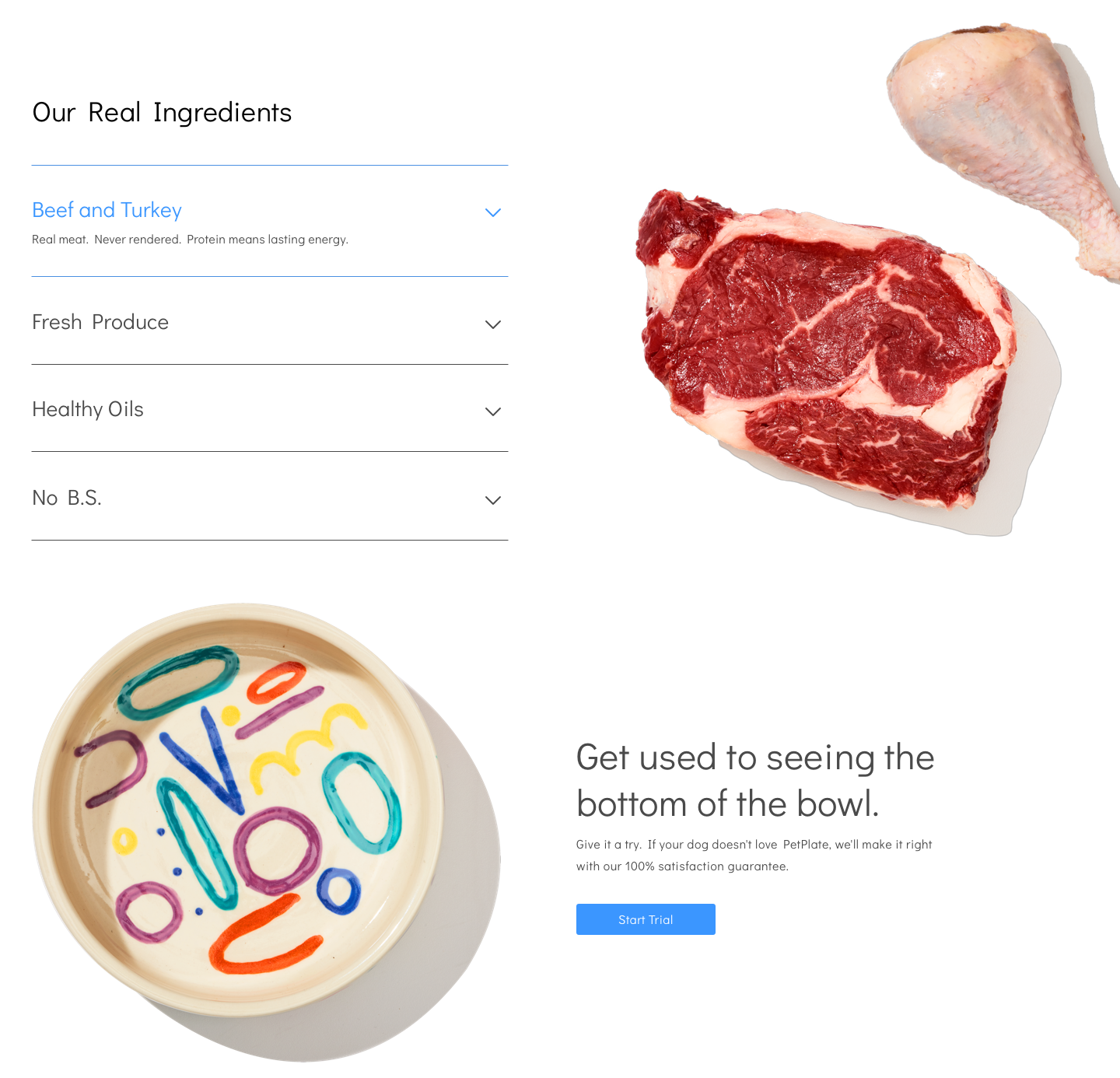The width and height of the screenshot is (1120, 1078).
Task: Click the purple ring at bowl center
Action: [x=278, y=850]
